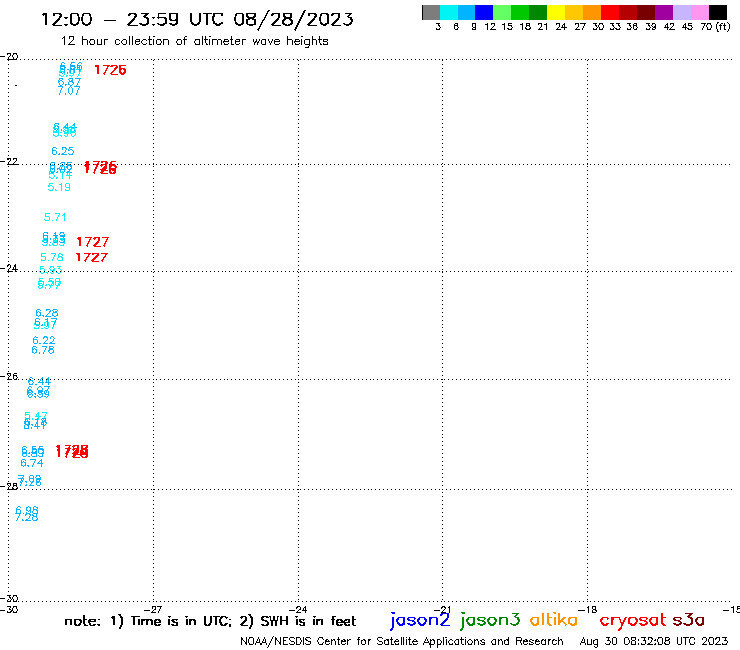Click red time 1727 beside value 5.78
This screenshot has width=740, height=650.
[92, 257]
